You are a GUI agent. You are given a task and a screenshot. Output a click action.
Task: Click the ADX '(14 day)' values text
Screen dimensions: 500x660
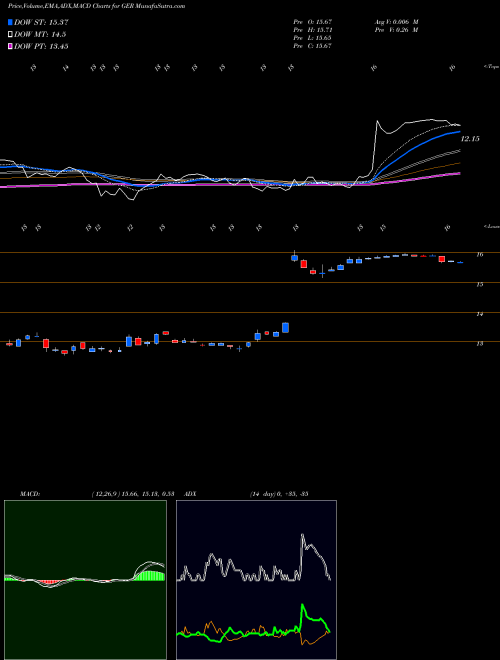[x=279, y=494]
